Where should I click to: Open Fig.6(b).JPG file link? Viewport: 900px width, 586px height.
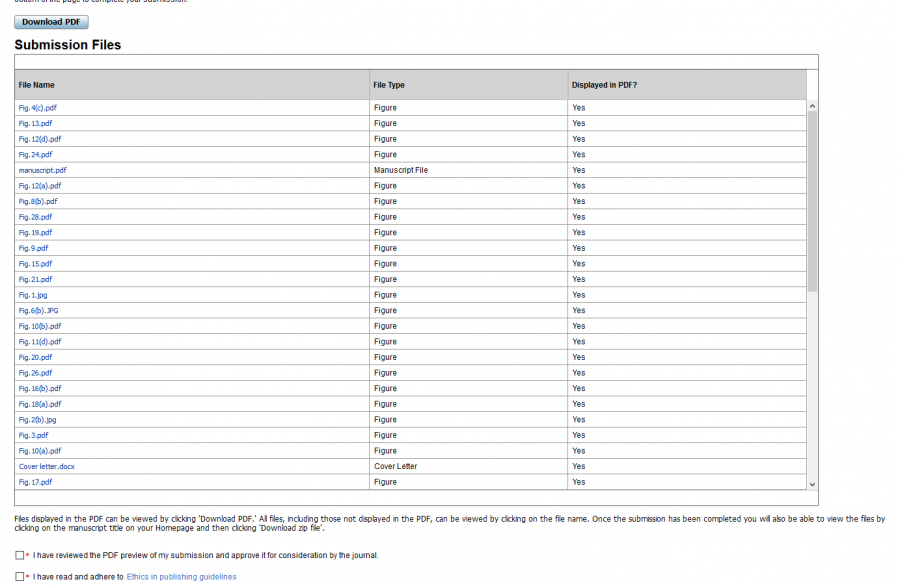pos(39,310)
